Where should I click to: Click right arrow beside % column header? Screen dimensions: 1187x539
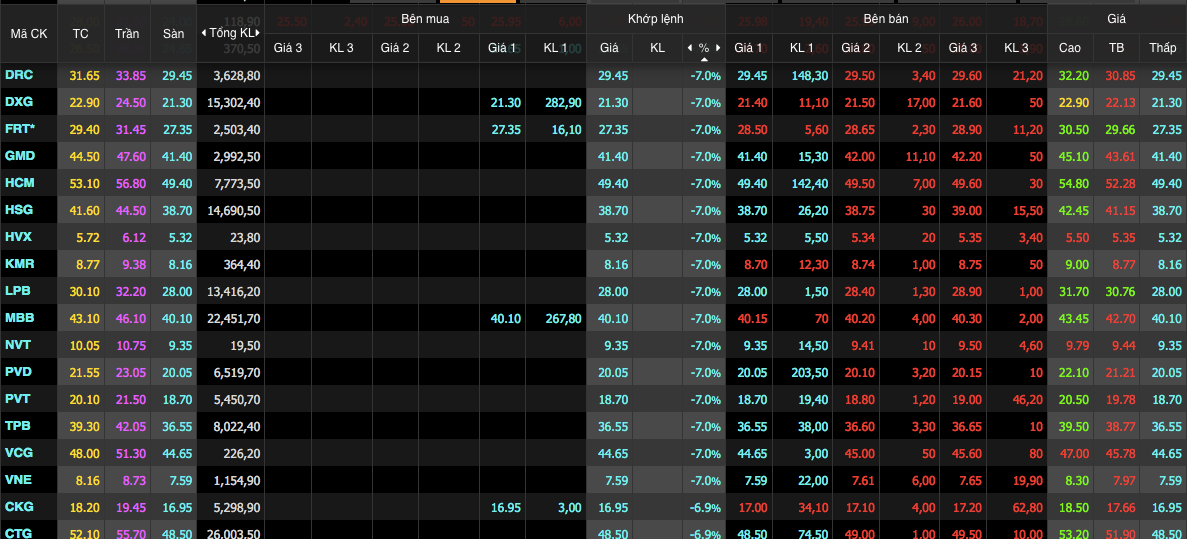717,48
